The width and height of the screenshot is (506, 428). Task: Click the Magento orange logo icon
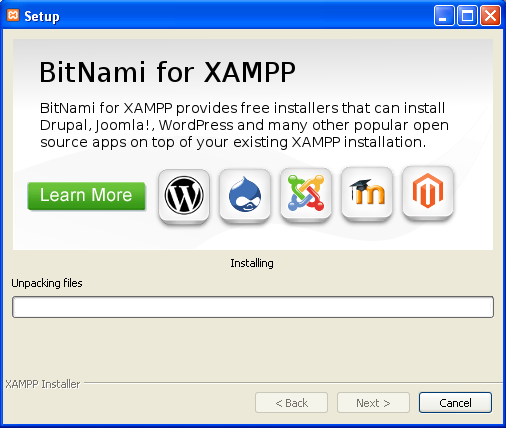(428, 192)
